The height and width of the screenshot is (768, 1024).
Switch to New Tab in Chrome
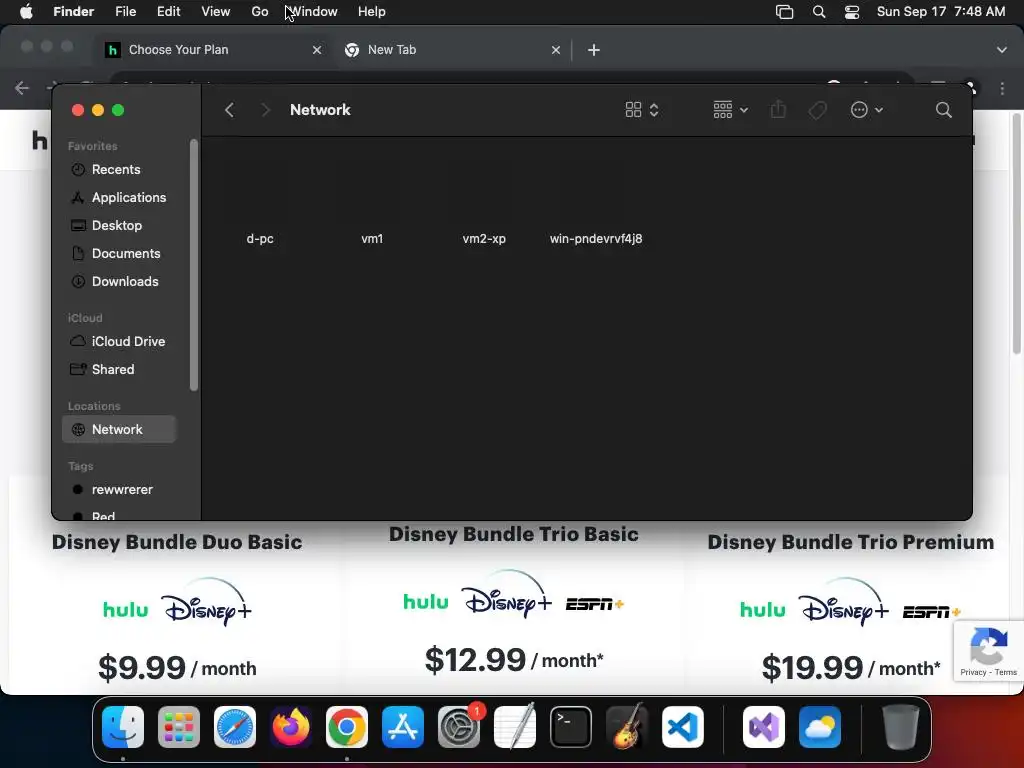452,50
